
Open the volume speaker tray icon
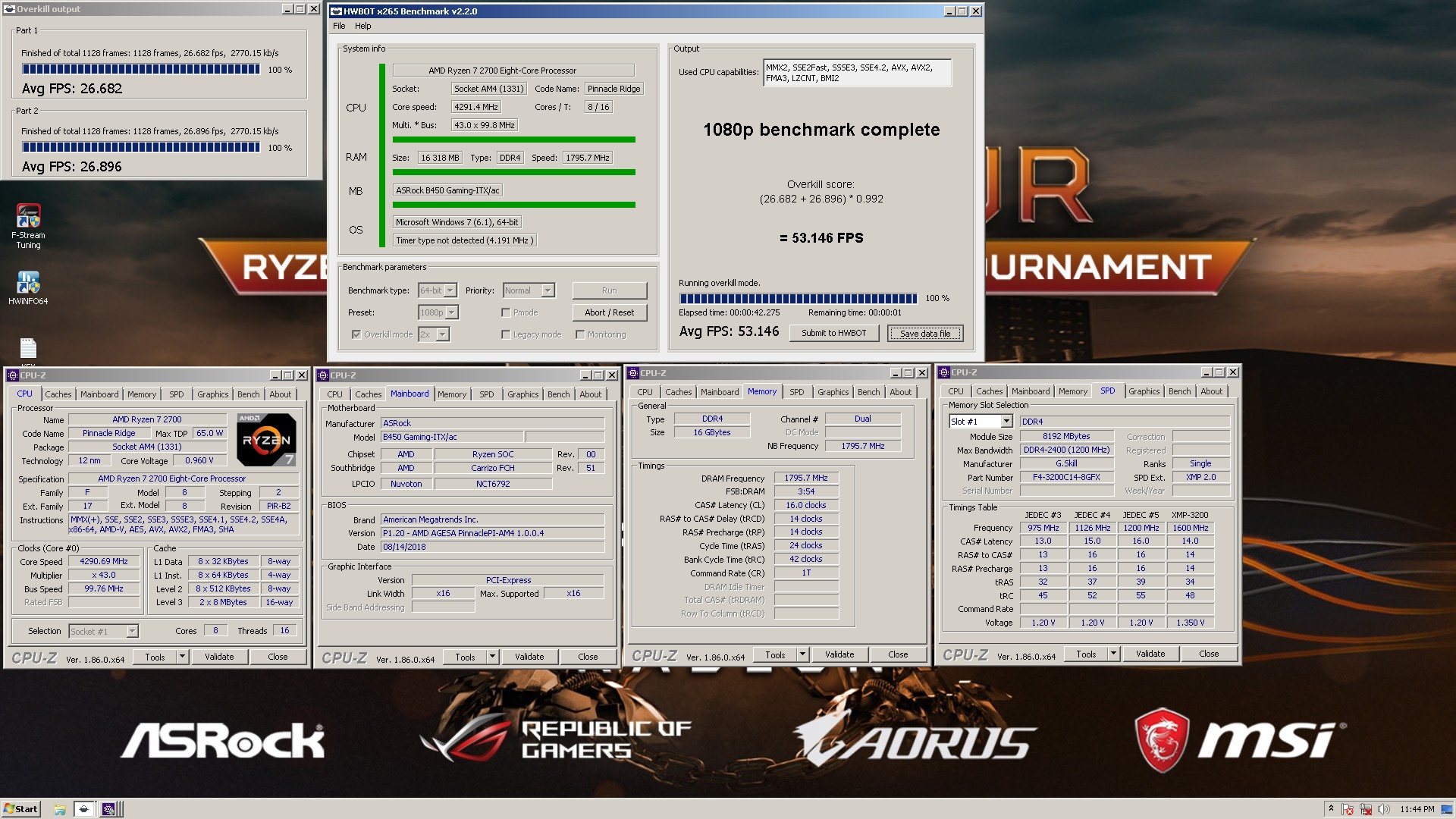click(1384, 809)
